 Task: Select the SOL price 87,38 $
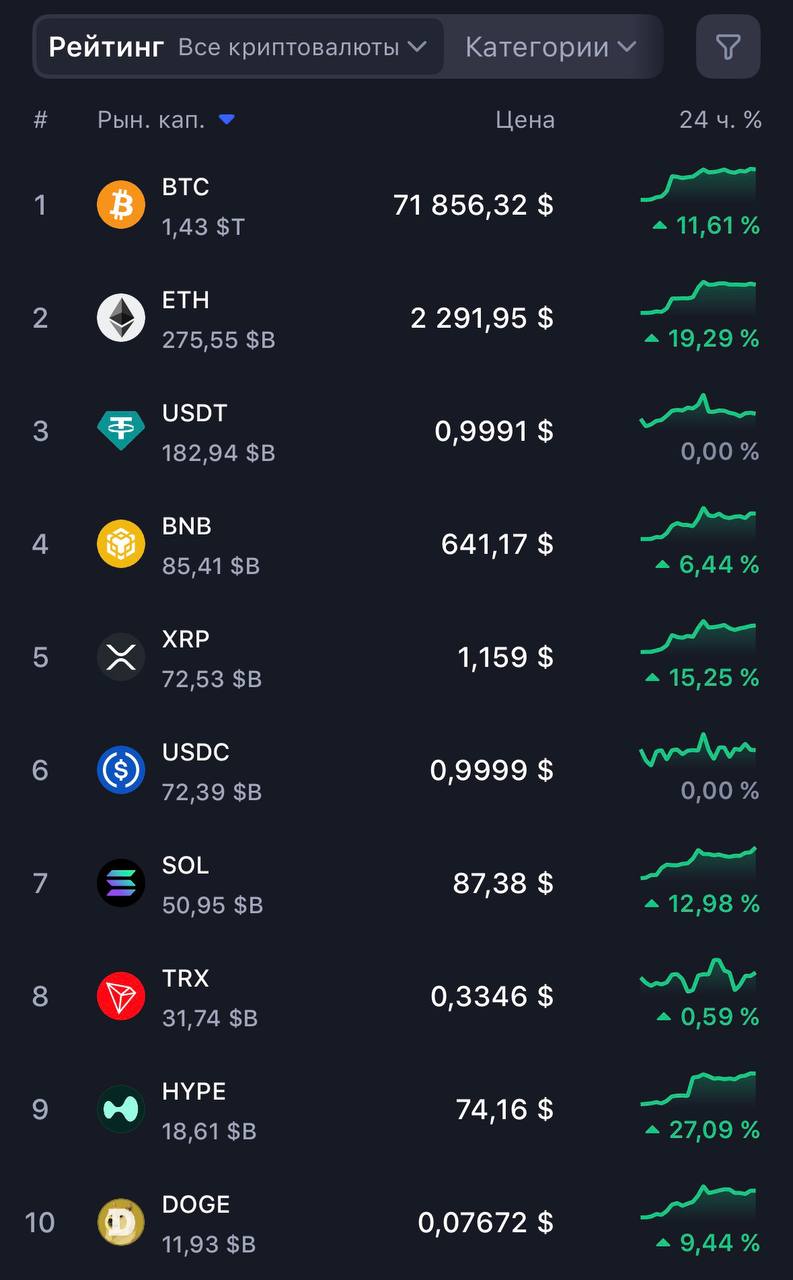(x=503, y=883)
